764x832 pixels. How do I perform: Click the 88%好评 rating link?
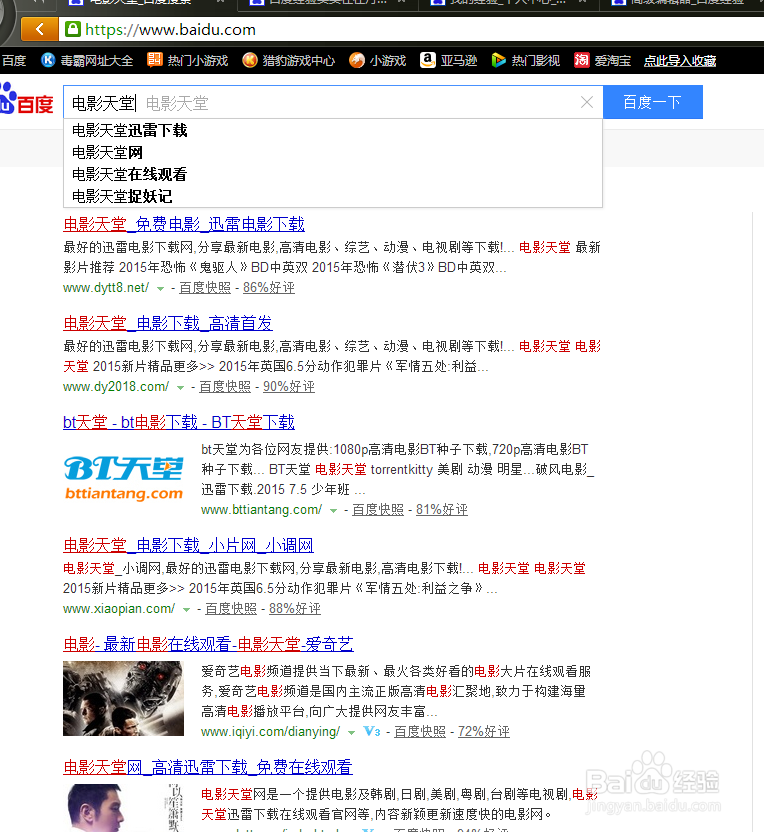pos(294,609)
